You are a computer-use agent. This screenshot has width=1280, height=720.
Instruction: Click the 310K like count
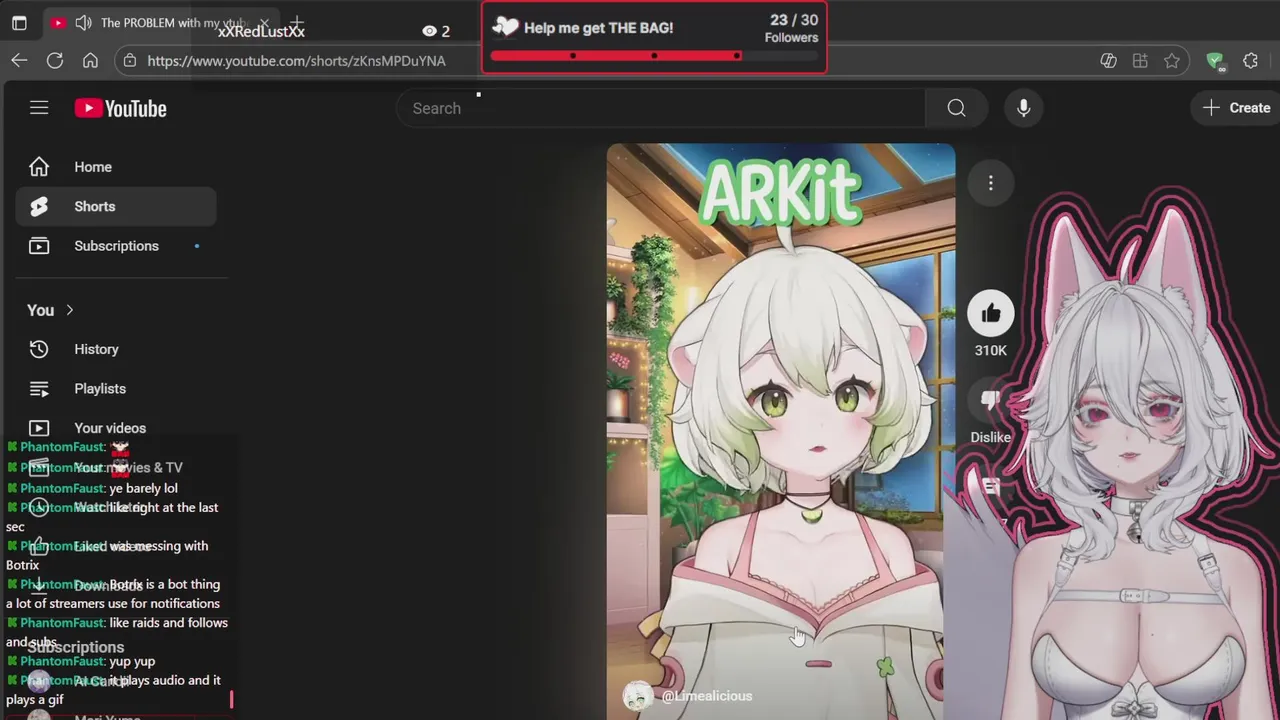(x=991, y=351)
